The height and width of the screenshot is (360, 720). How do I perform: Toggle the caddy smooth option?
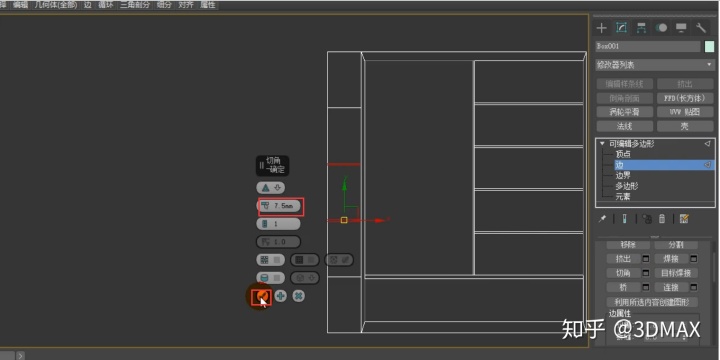point(270,278)
